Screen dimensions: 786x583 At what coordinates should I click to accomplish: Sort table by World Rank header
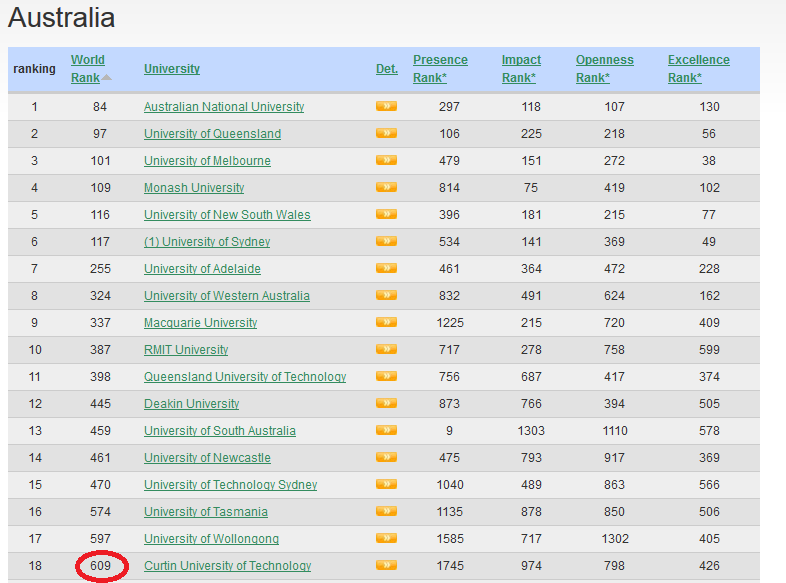(88, 69)
